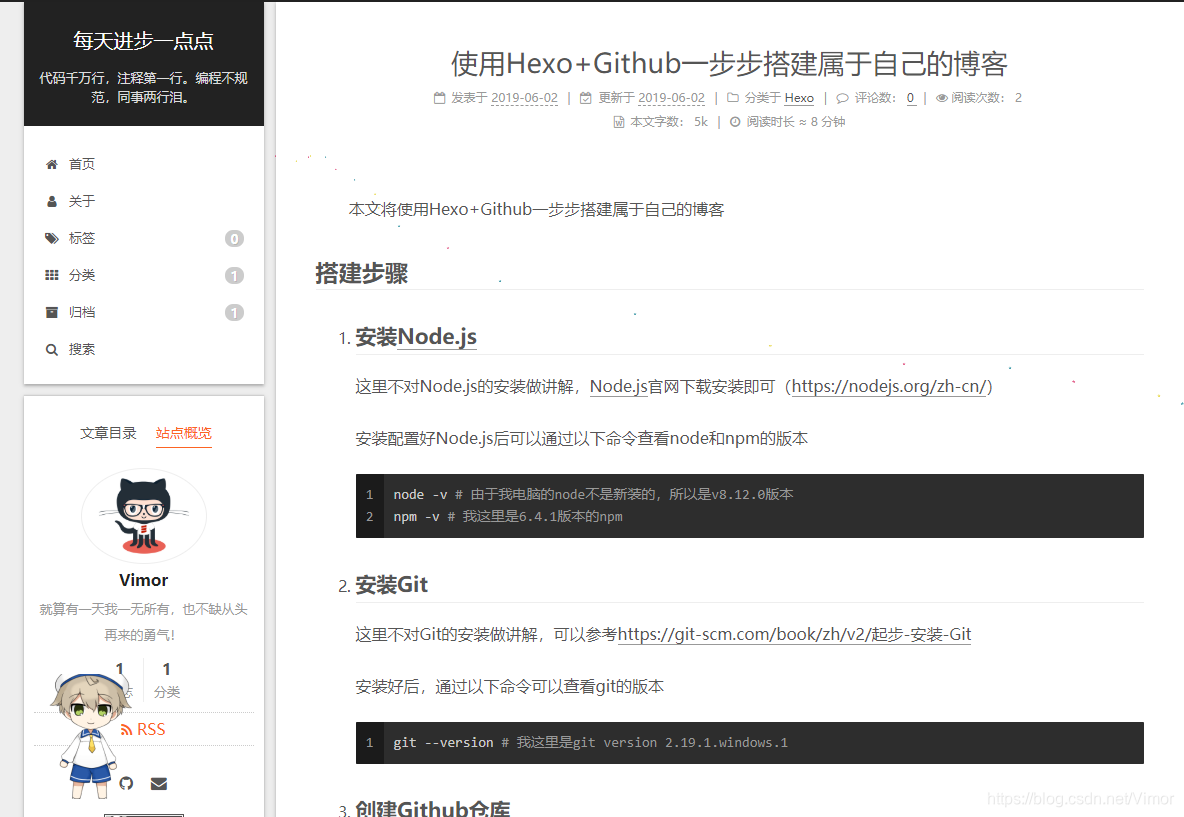Click the calendar icon before 发表于
1184x817 pixels.
(x=439, y=97)
